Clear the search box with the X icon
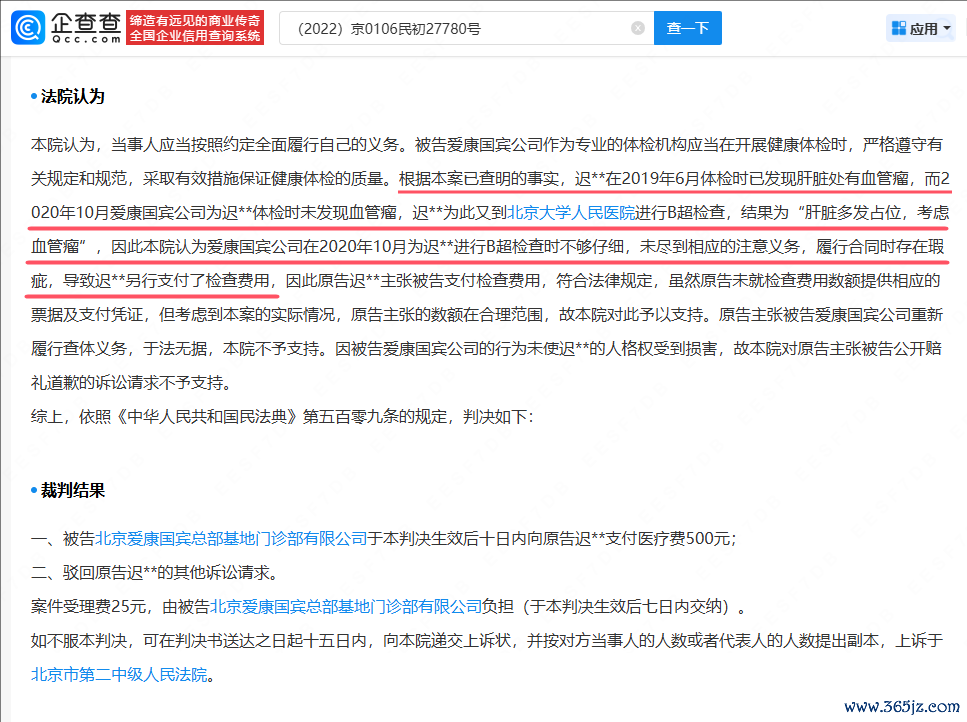The width and height of the screenshot is (967, 722). click(x=638, y=28)
